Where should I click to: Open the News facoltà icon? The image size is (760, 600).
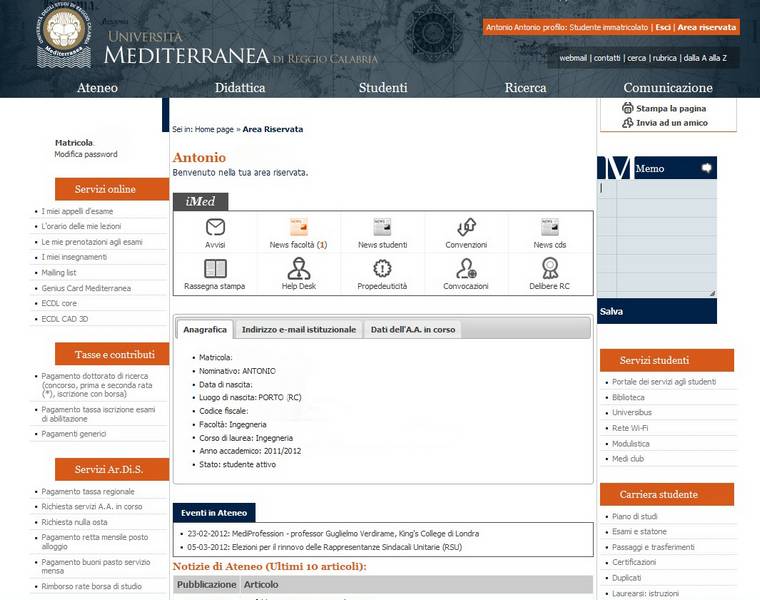[299, 227]
